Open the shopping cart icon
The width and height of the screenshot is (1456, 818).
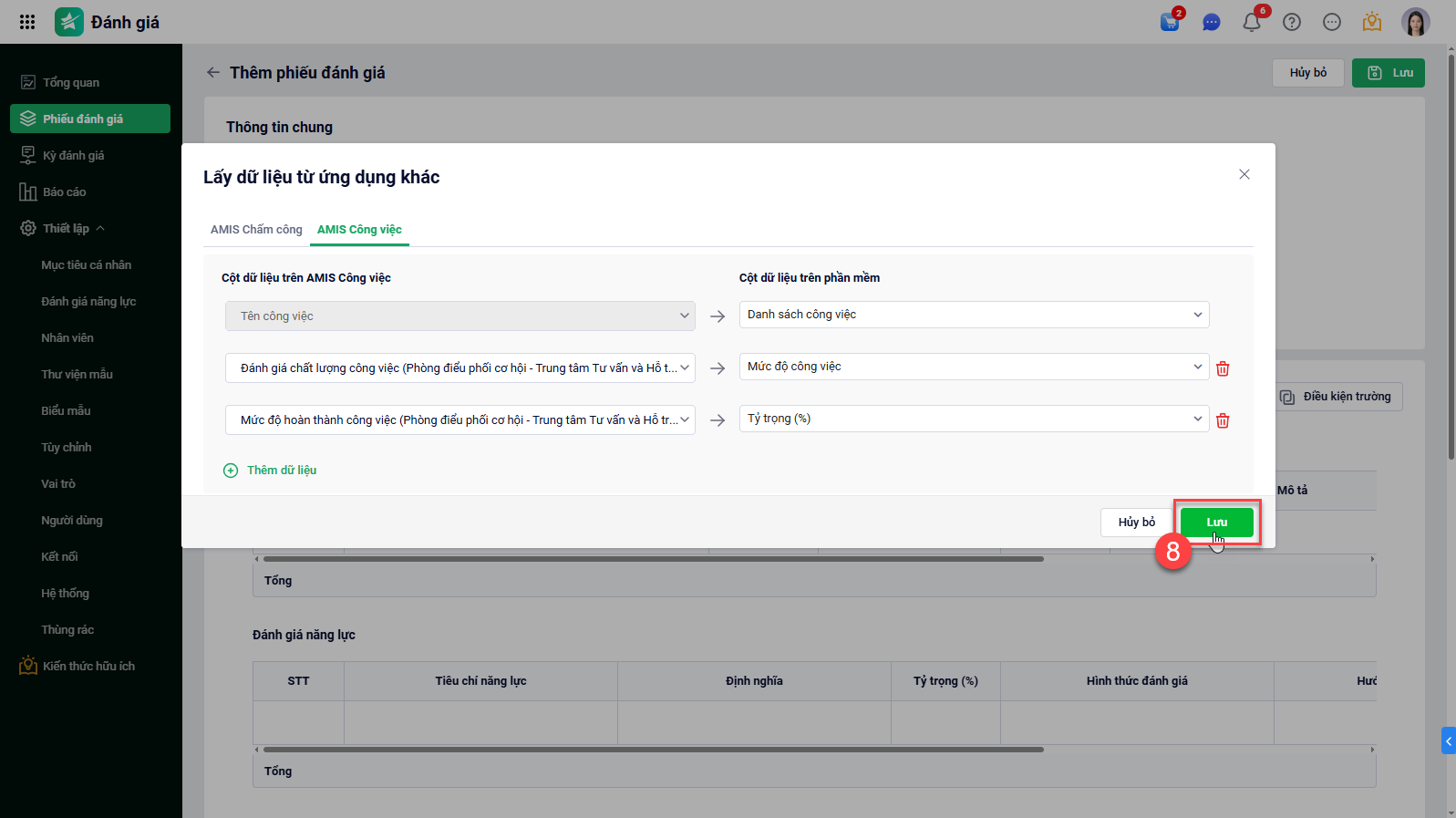pos(1170,23)
